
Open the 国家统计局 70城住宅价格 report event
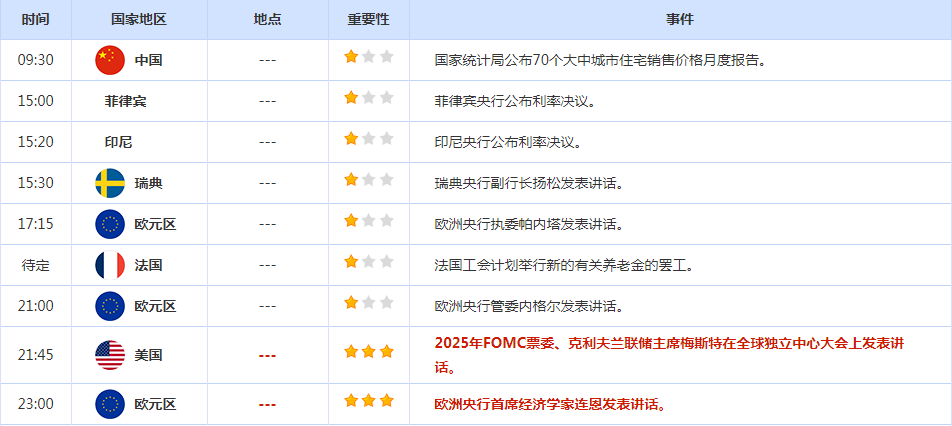[x=600, y=60]
